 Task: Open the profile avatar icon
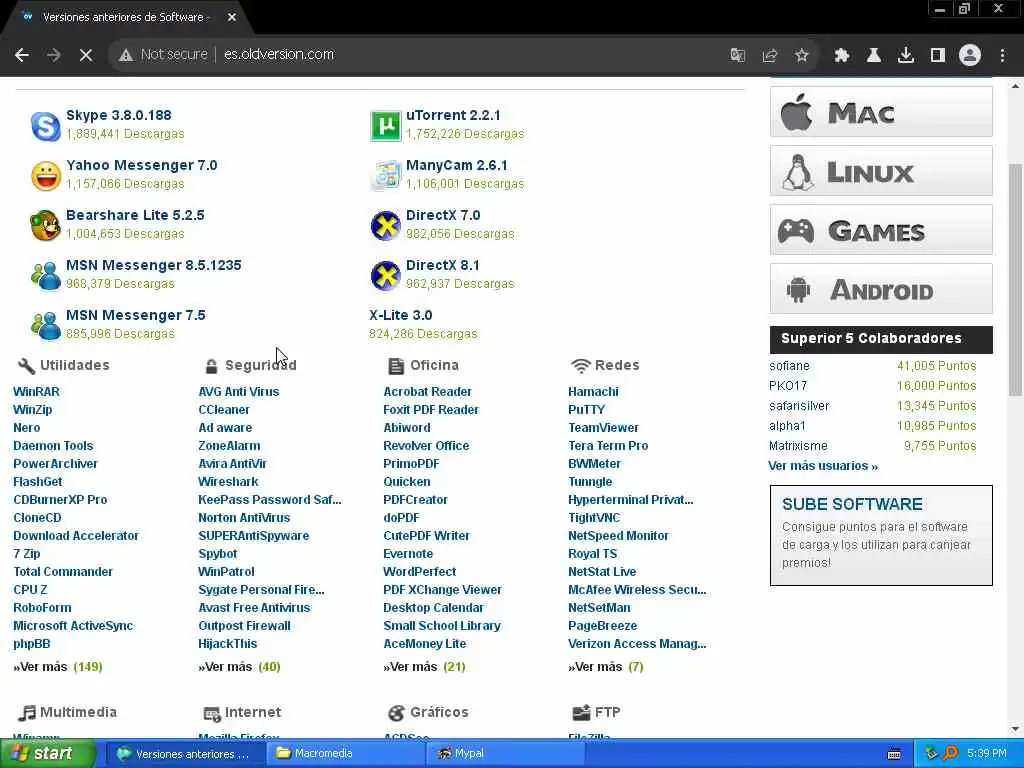(970, 55)
